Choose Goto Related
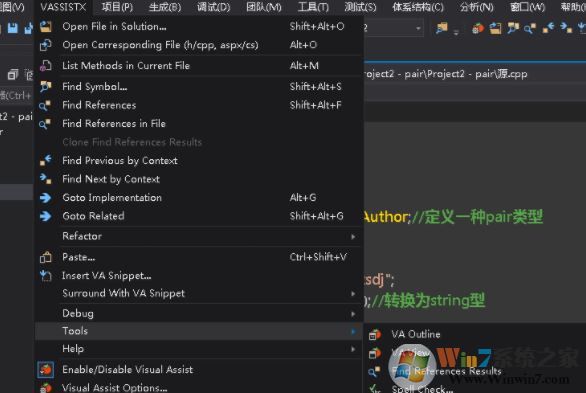Viewport: 586px width, 393px height. [x=199, y=216]
